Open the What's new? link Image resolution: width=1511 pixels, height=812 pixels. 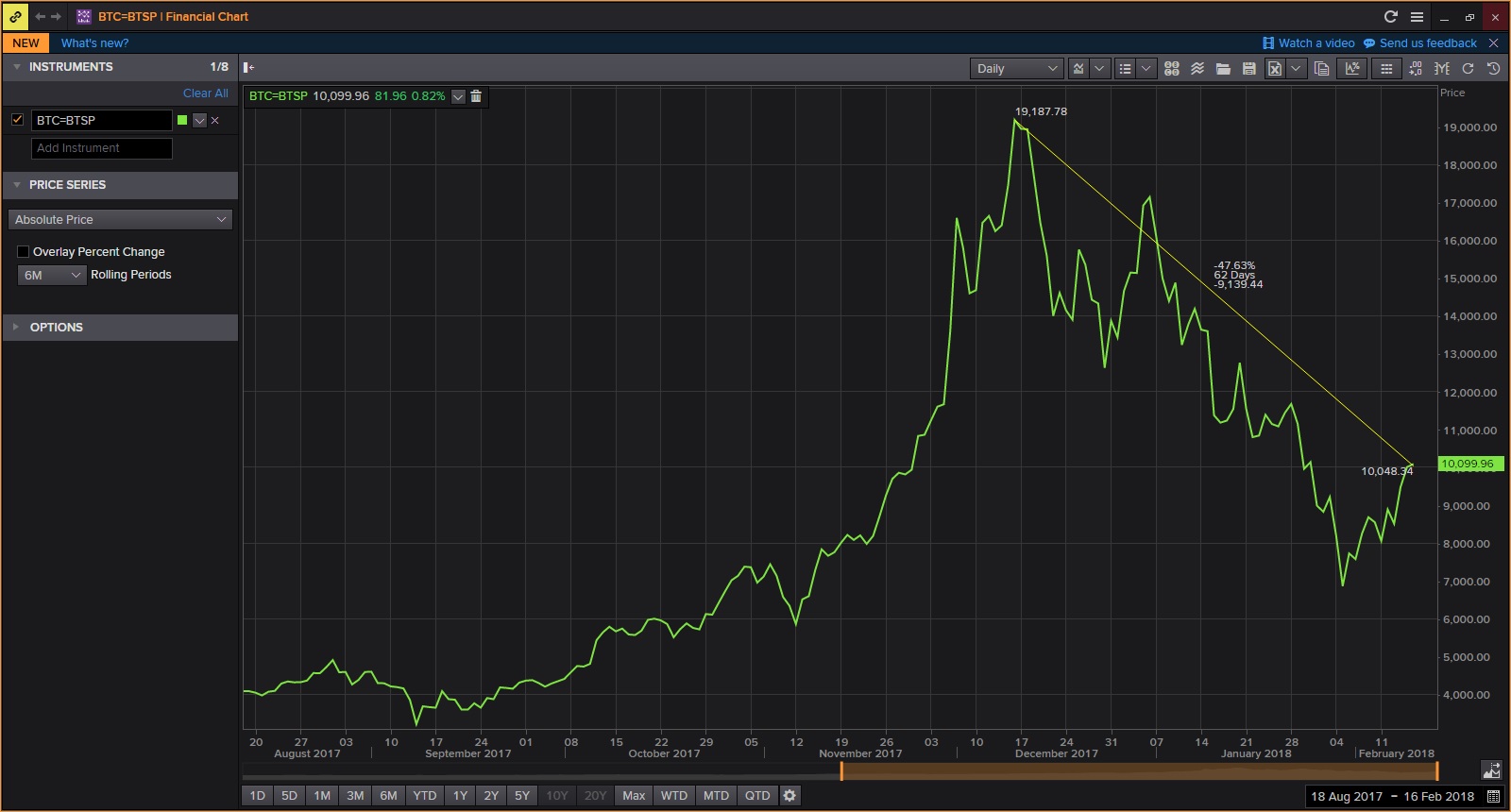pos(94,43)
